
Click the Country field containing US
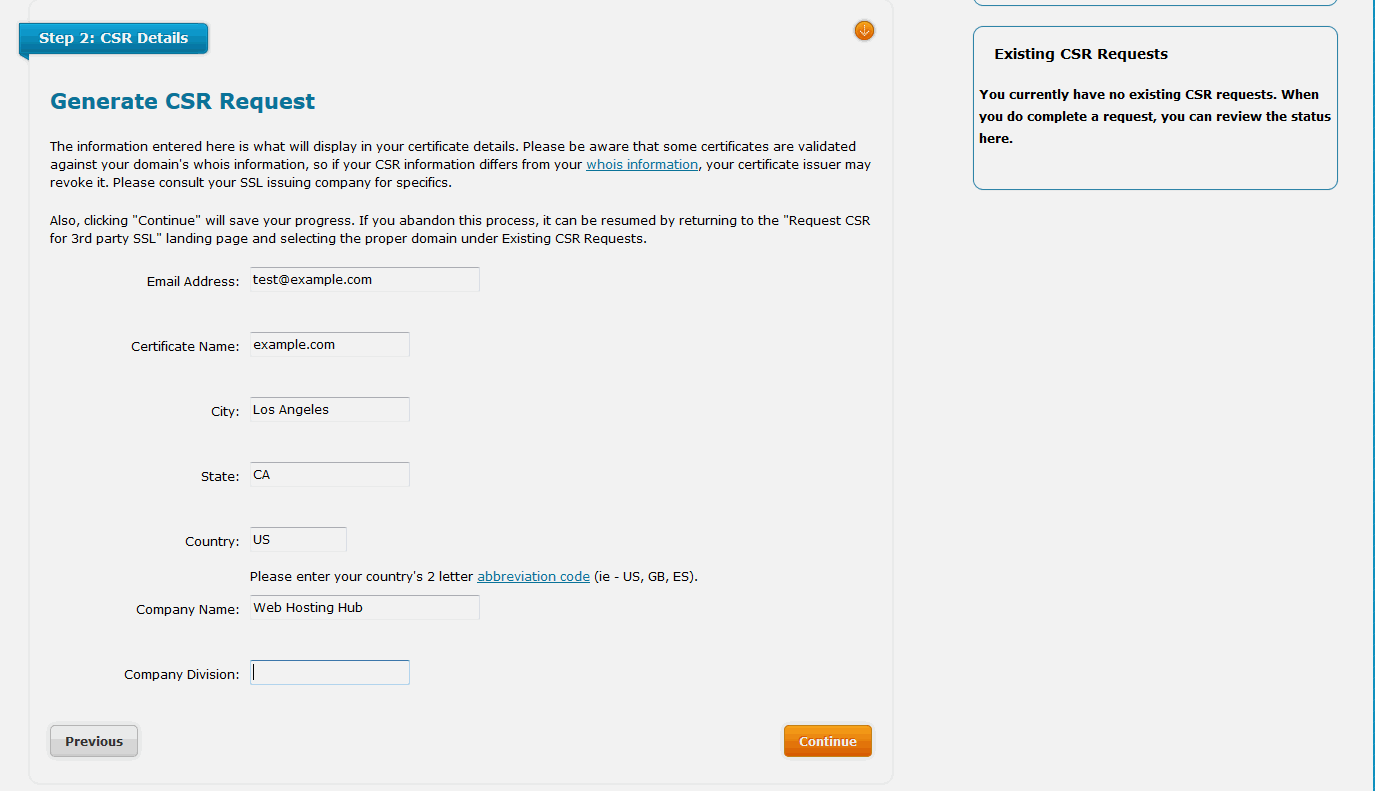298,540
